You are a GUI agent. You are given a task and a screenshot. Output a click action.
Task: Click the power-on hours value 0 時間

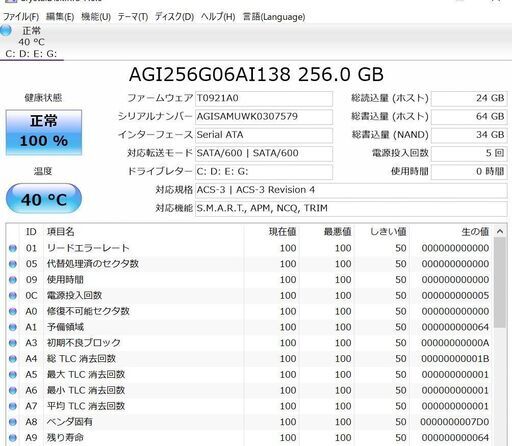click(469, 172)
